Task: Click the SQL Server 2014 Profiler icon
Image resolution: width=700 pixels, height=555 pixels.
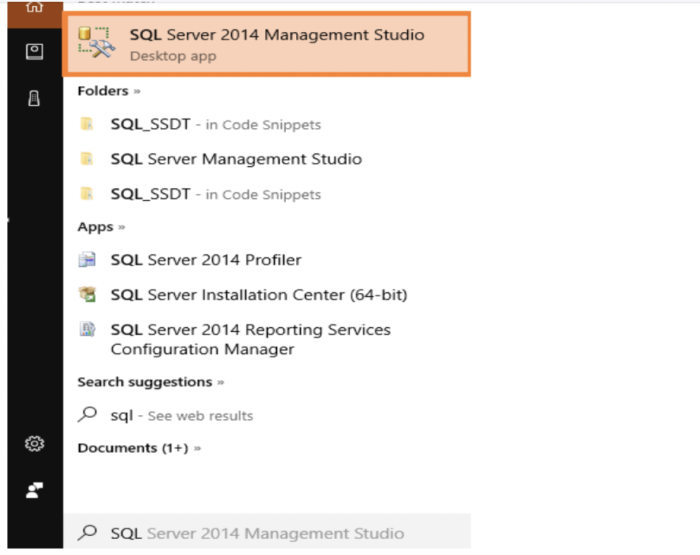Action: 87,259
